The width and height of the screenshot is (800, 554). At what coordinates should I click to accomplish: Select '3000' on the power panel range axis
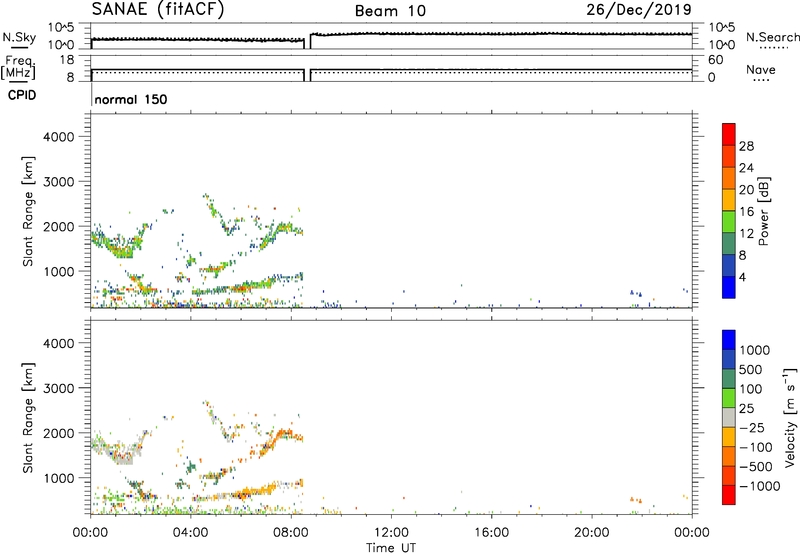click(59, 182)
